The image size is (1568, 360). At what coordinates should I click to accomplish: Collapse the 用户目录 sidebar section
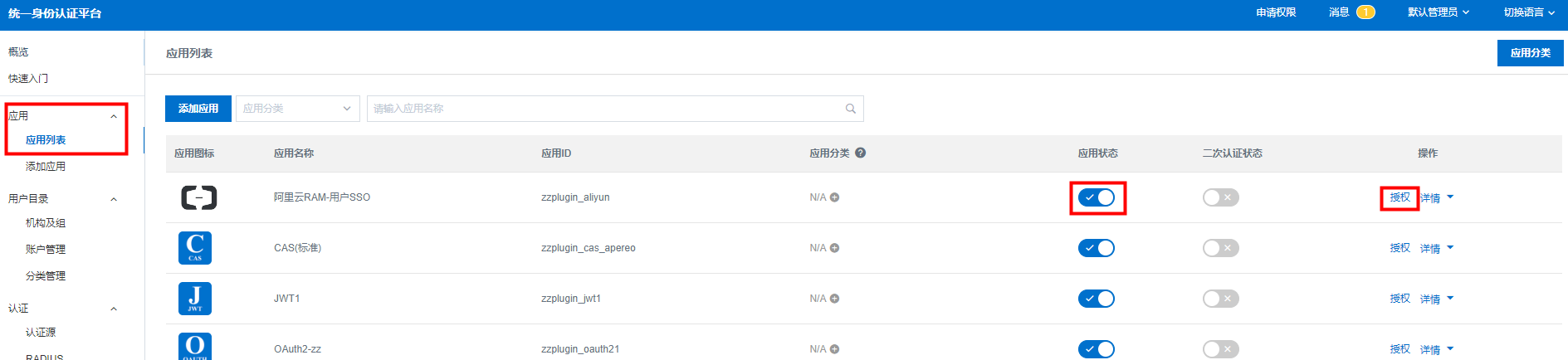[x=114, y=199]
